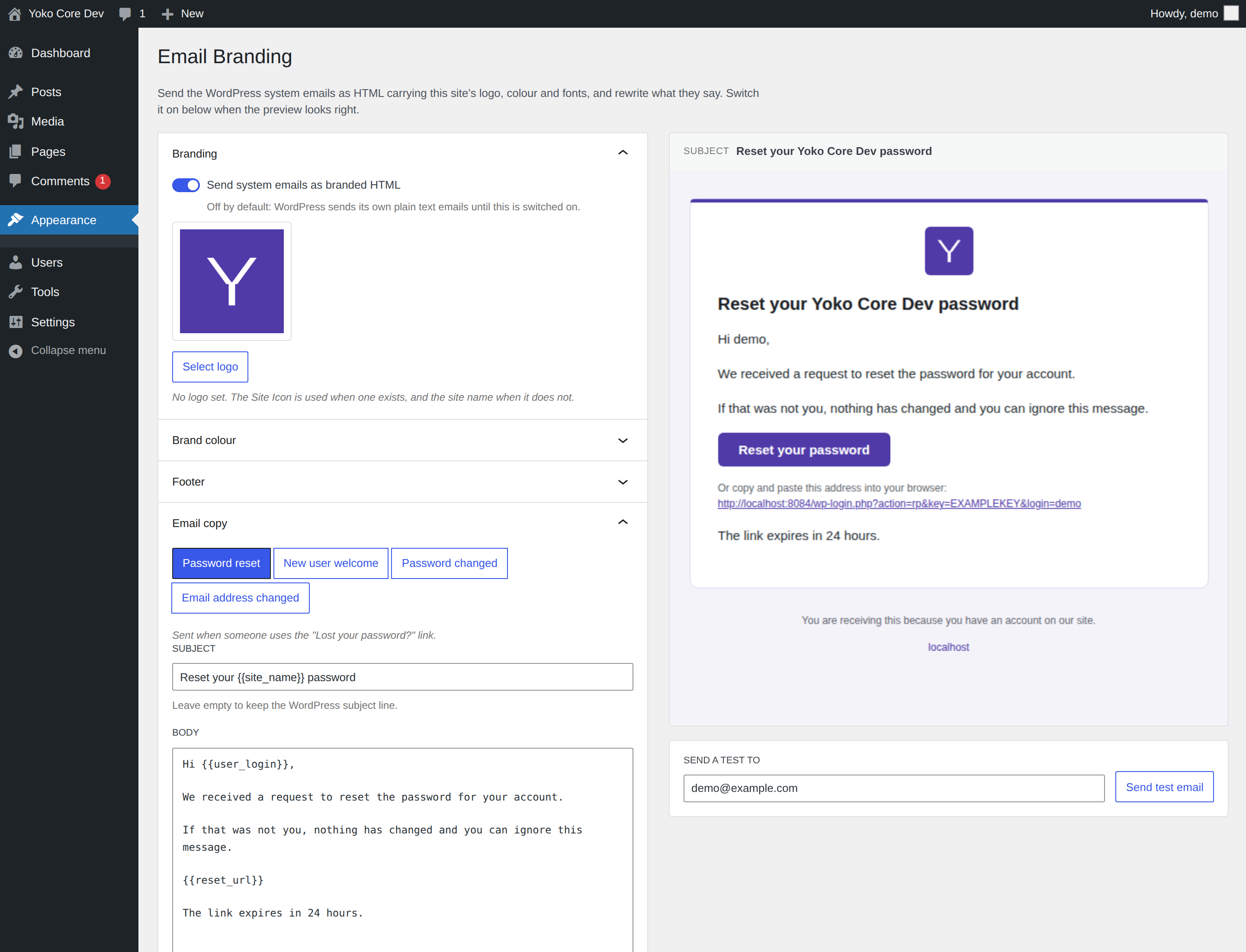Open the Appearance menu

pyautogui.click(x=69, y=220)
